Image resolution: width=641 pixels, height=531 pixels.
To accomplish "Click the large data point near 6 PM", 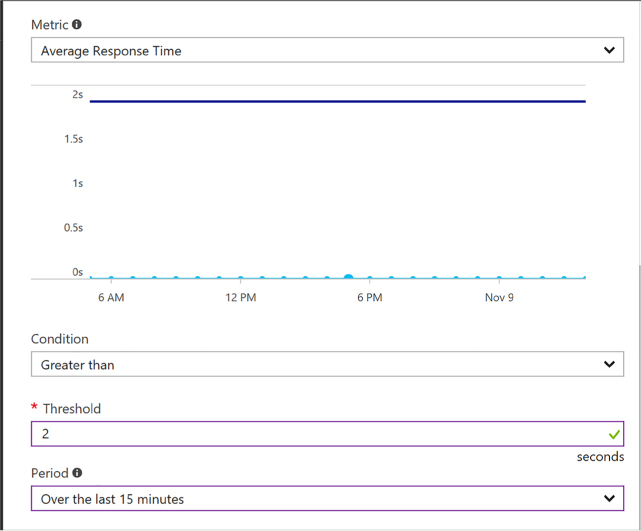I will click(x=348, y=278).
